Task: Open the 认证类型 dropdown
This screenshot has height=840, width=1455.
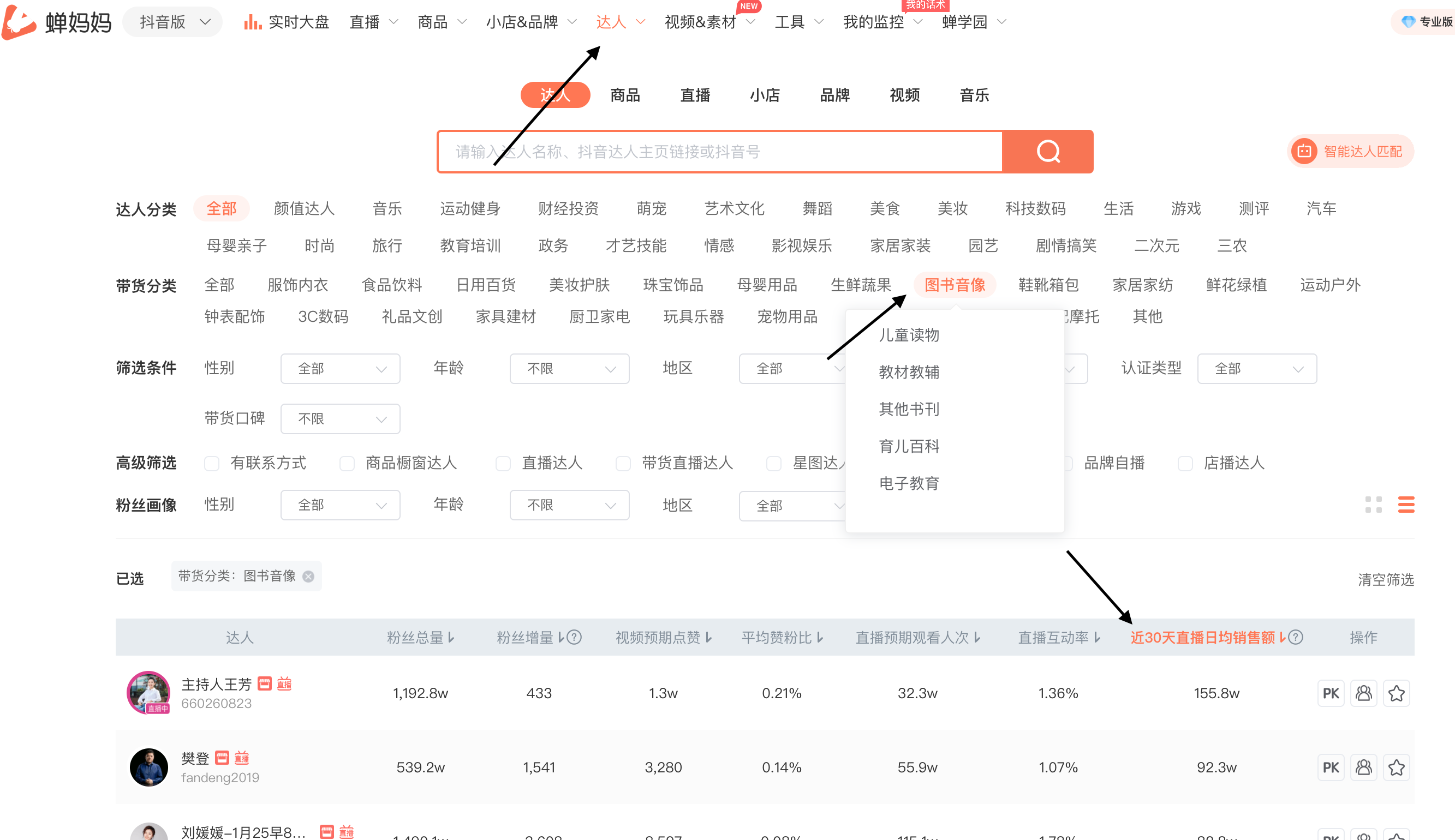Action: (1257, 369)
